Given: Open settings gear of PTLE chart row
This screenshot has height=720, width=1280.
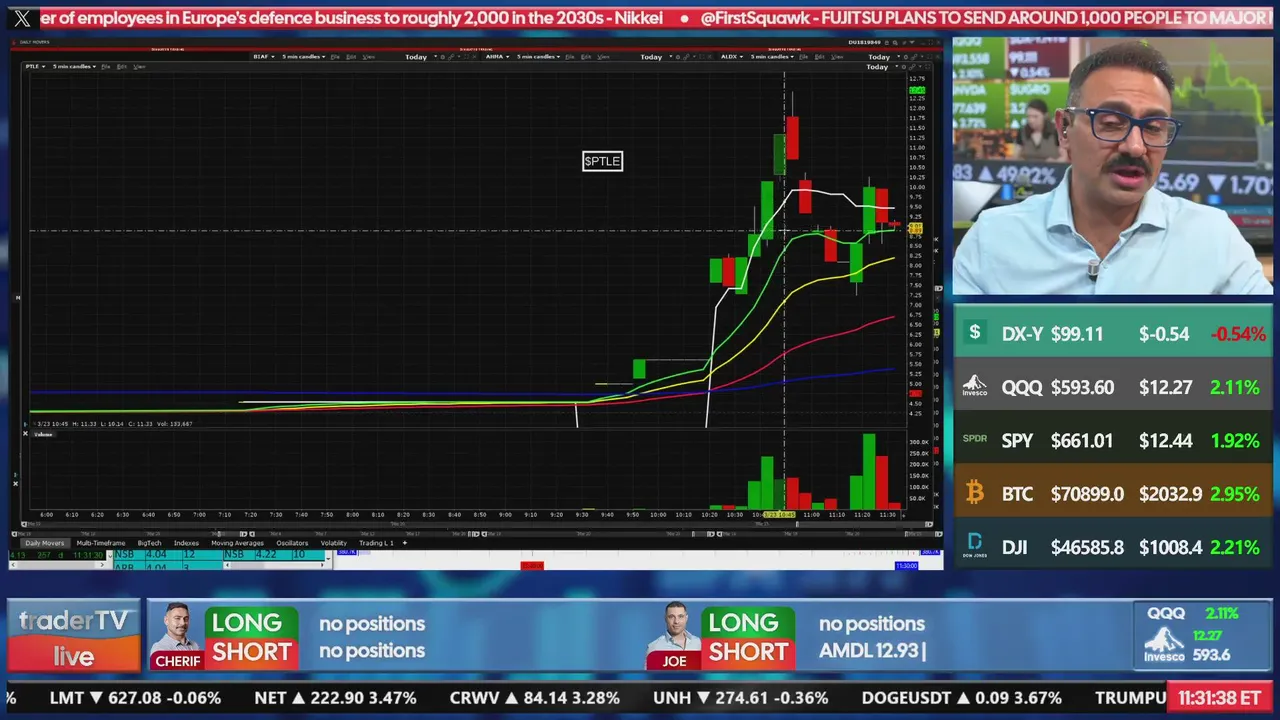Looking at the screenshot, I should (x=903, y=67).
